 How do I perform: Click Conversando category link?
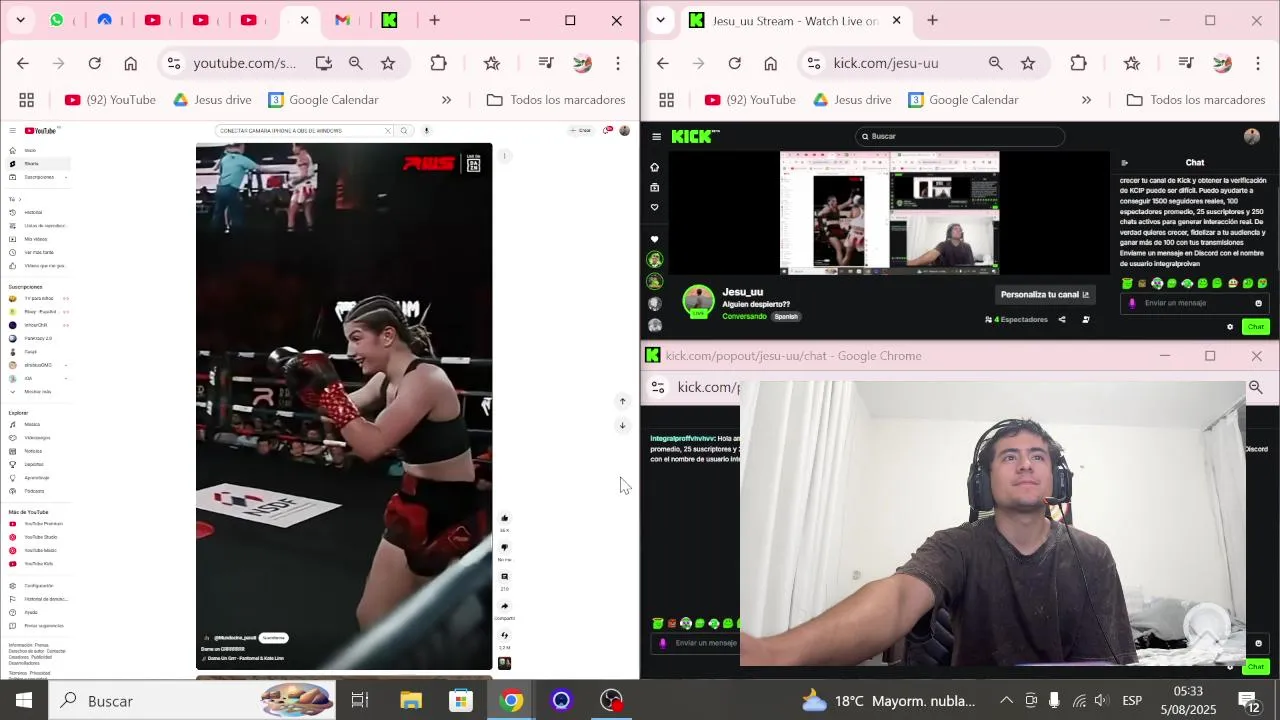pyautogui.click(x=744, y=317)
